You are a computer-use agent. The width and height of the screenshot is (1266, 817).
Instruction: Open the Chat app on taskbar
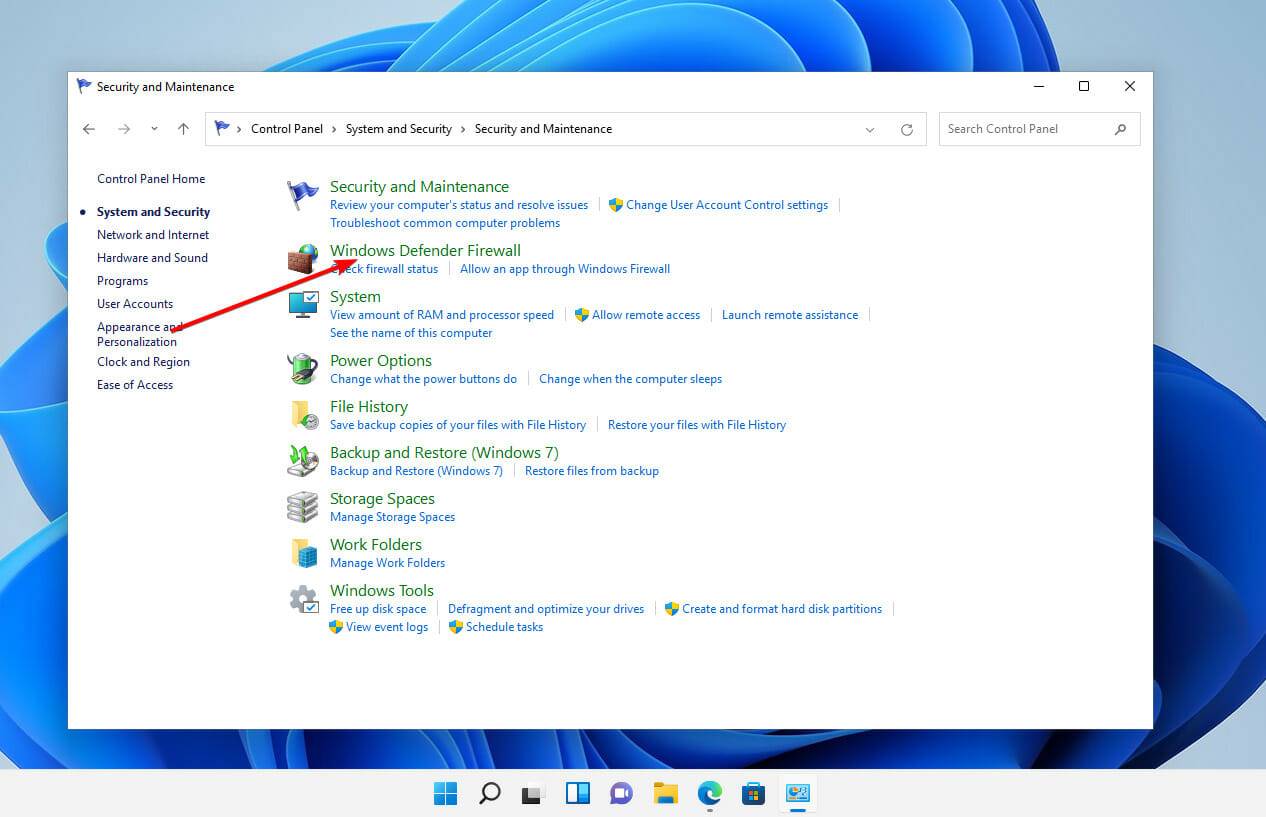tap(621, 794)
